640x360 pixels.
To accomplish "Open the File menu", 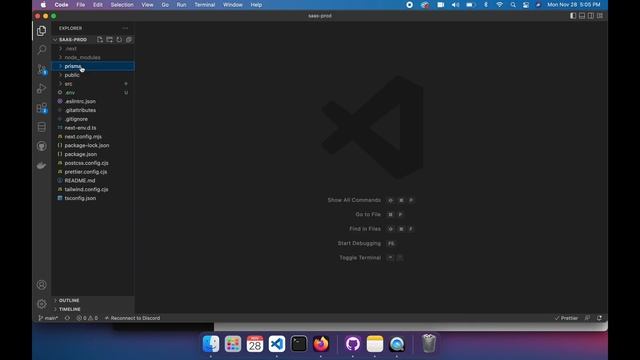I will click(81, 5).
